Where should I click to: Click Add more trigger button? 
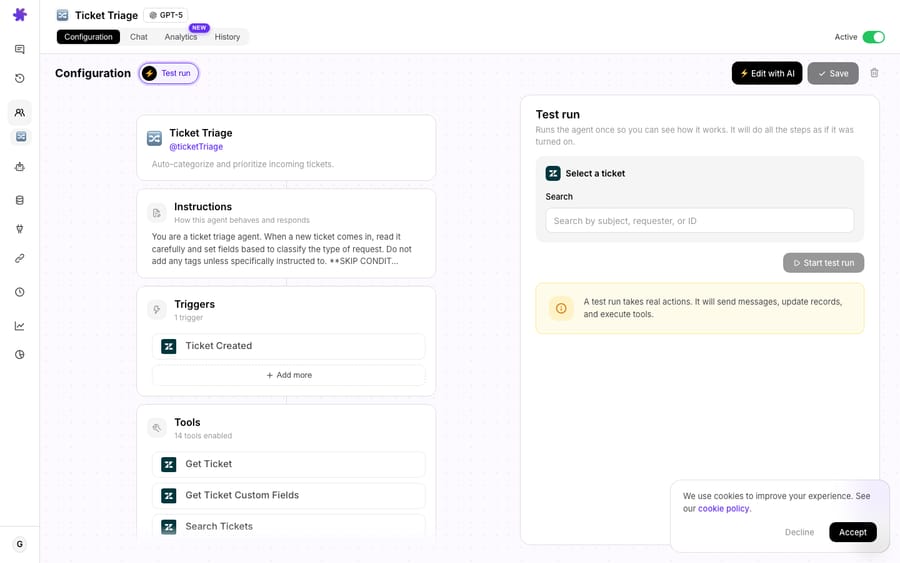point(289,375)
